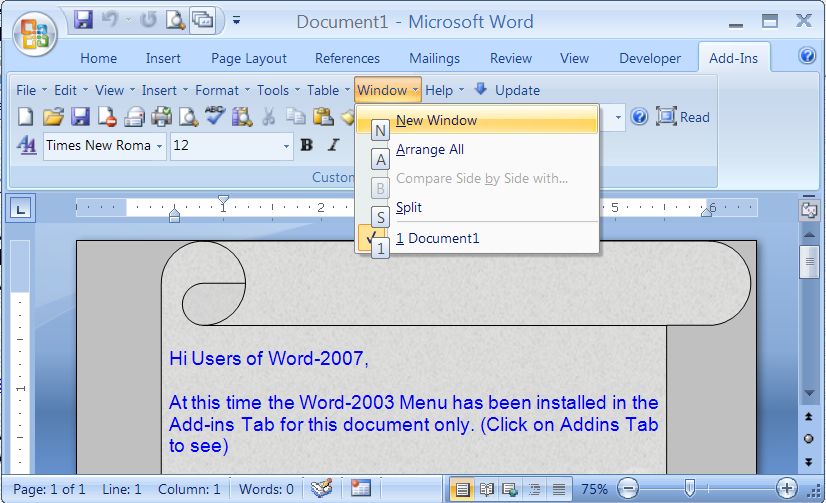Check spelling with the ABC checkmark icon

tap(215, 115)
